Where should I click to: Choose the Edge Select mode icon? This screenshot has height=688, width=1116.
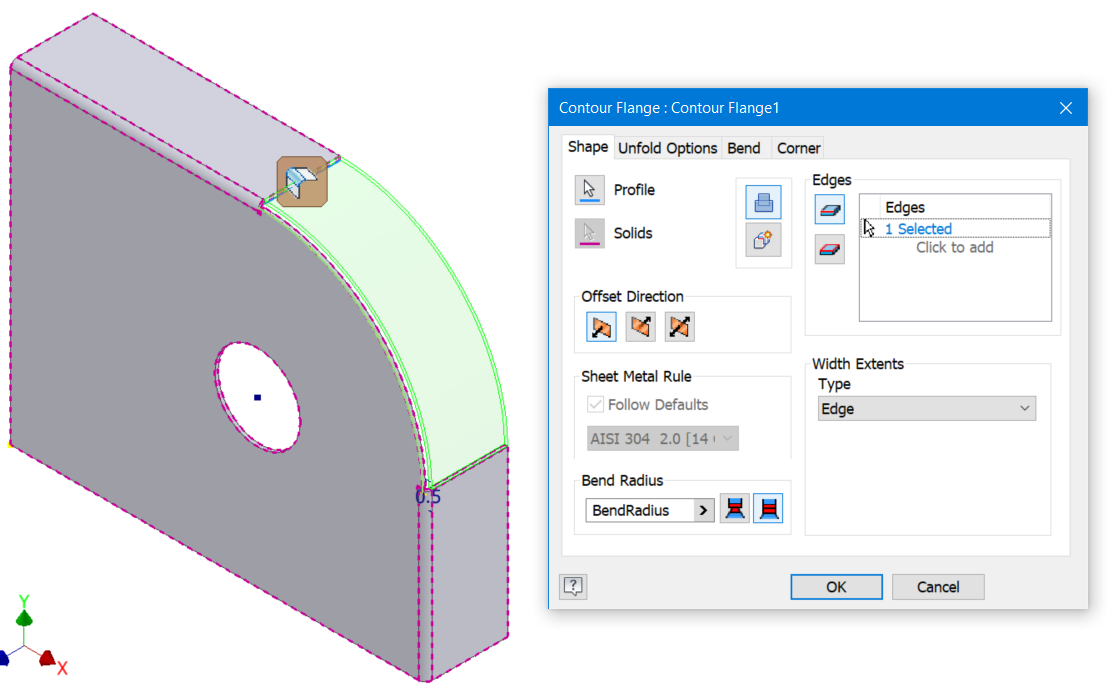coord(830,209)
